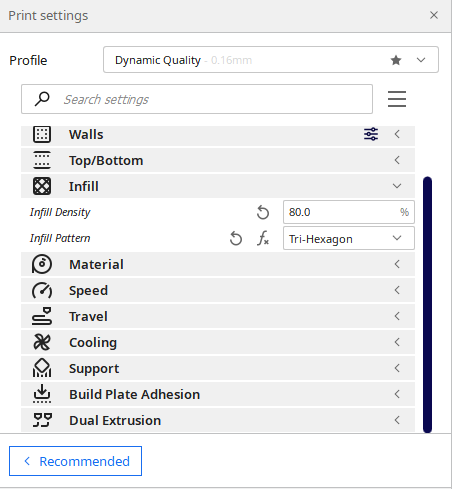Click the Speed section label
The image size is (452, 489).
point(88,291)
